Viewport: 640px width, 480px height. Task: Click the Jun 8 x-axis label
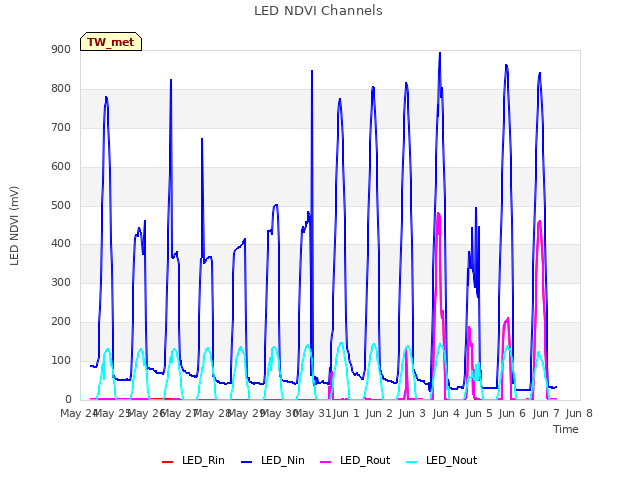[x=579, y=413]
